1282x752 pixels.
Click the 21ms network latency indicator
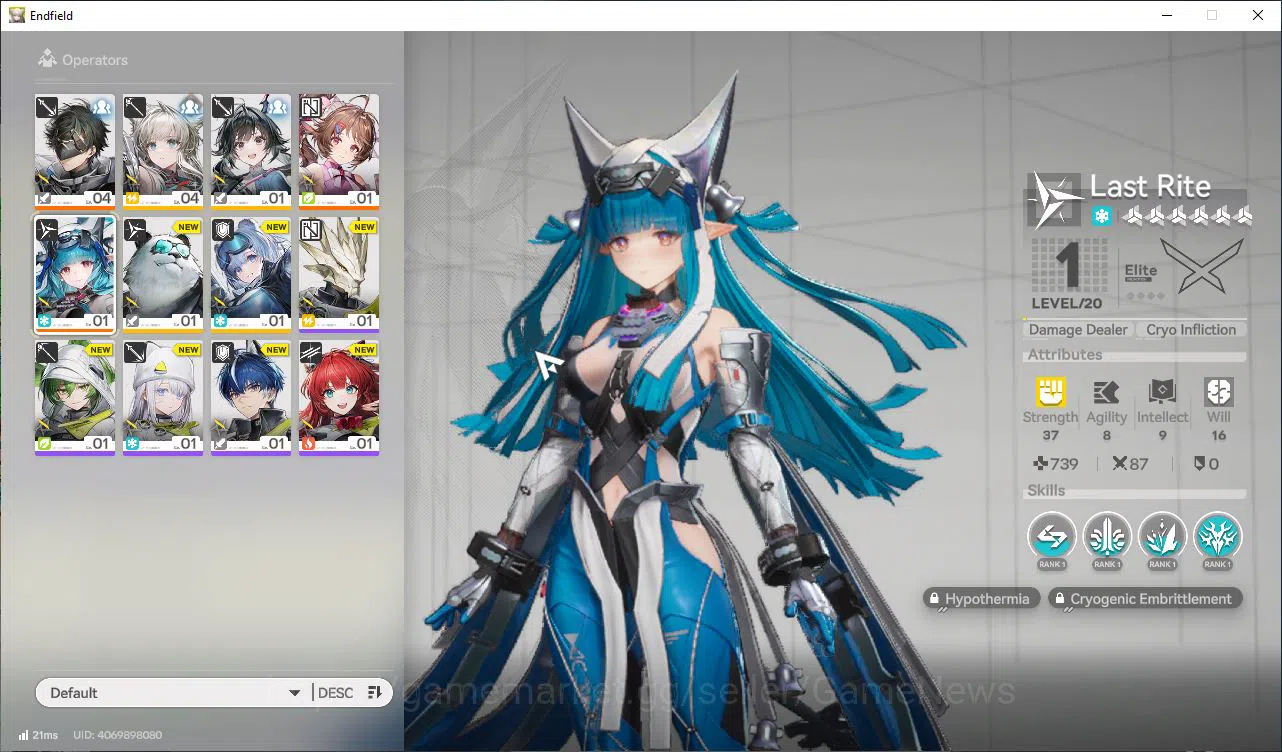(x=38, y=735)
